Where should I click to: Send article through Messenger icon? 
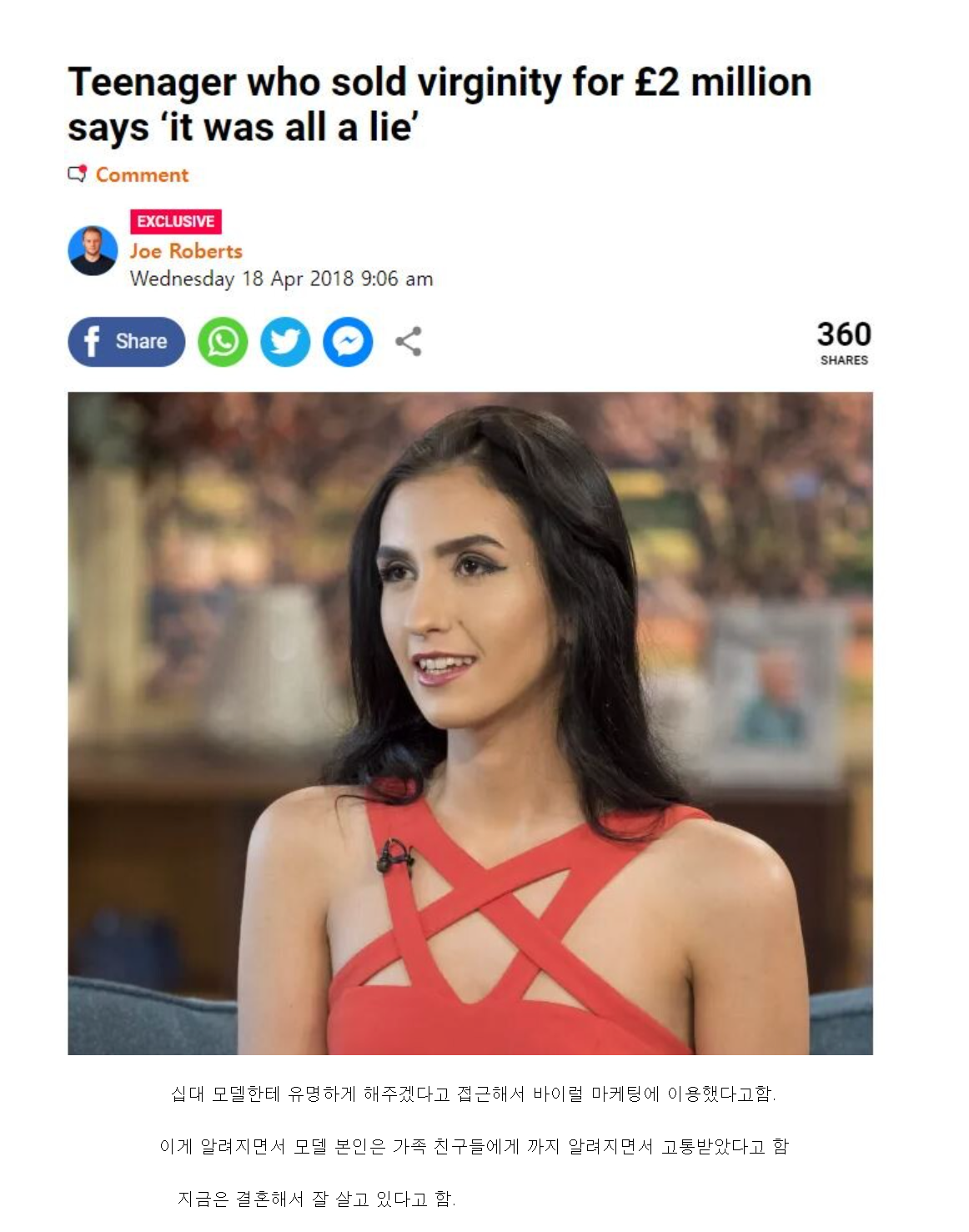click(348, 342)
